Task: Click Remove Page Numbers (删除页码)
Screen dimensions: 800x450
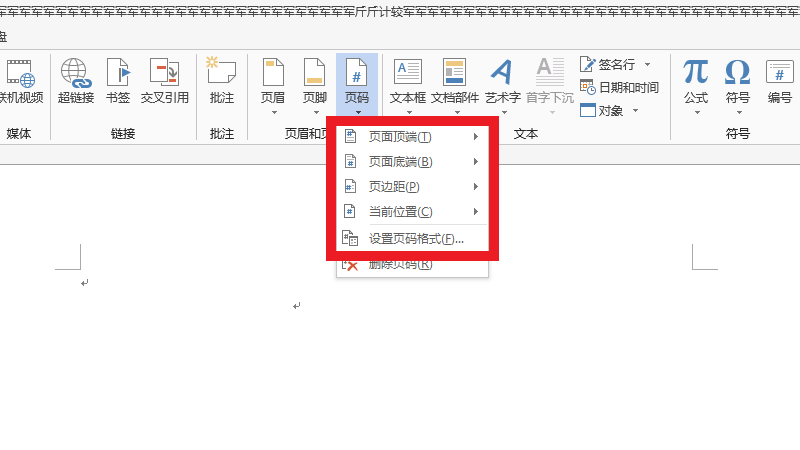Action: click(400, 264)
